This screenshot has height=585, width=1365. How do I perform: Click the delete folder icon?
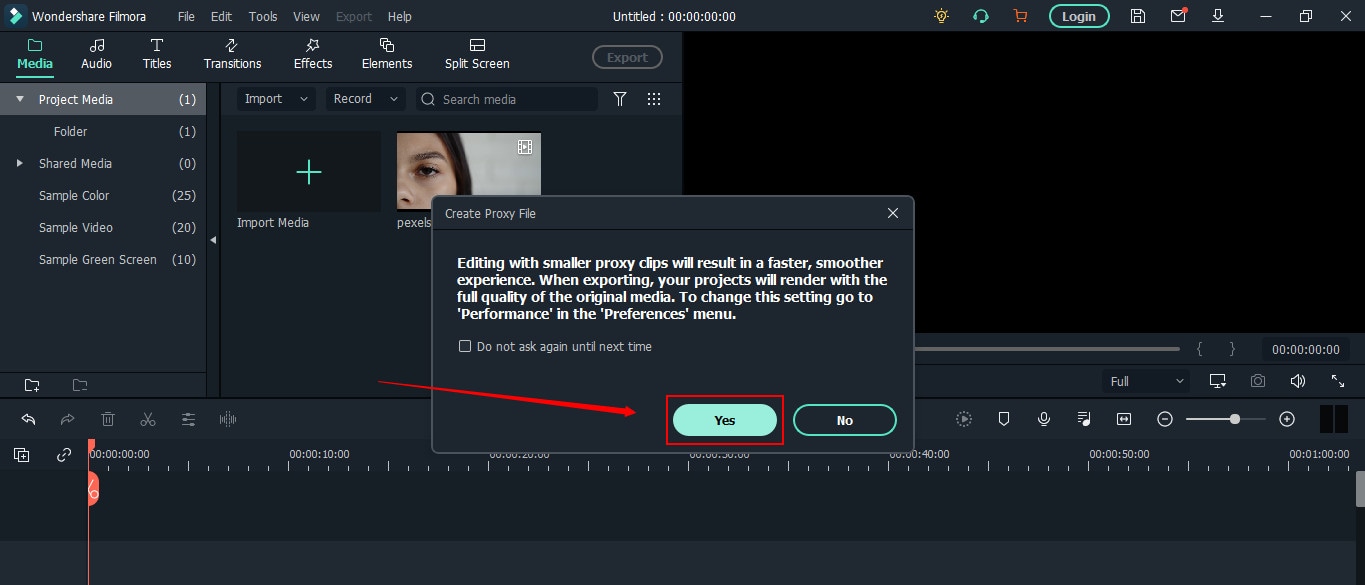coord(80,385)
